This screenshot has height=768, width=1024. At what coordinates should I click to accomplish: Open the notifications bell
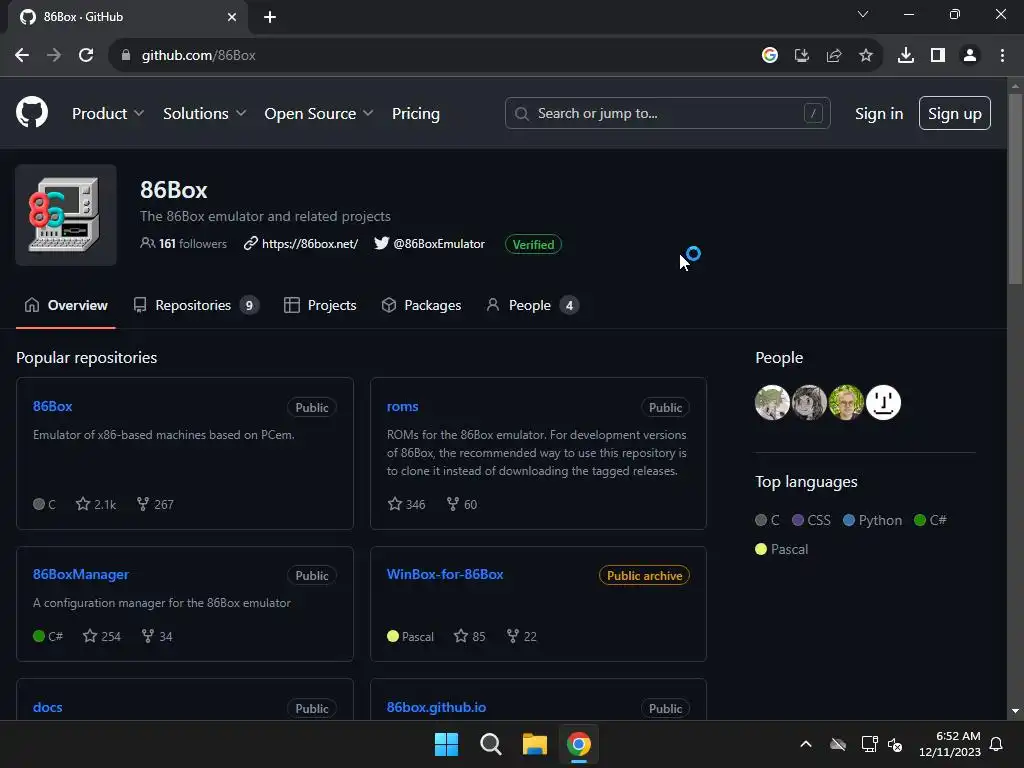click(x=996, y=744)
